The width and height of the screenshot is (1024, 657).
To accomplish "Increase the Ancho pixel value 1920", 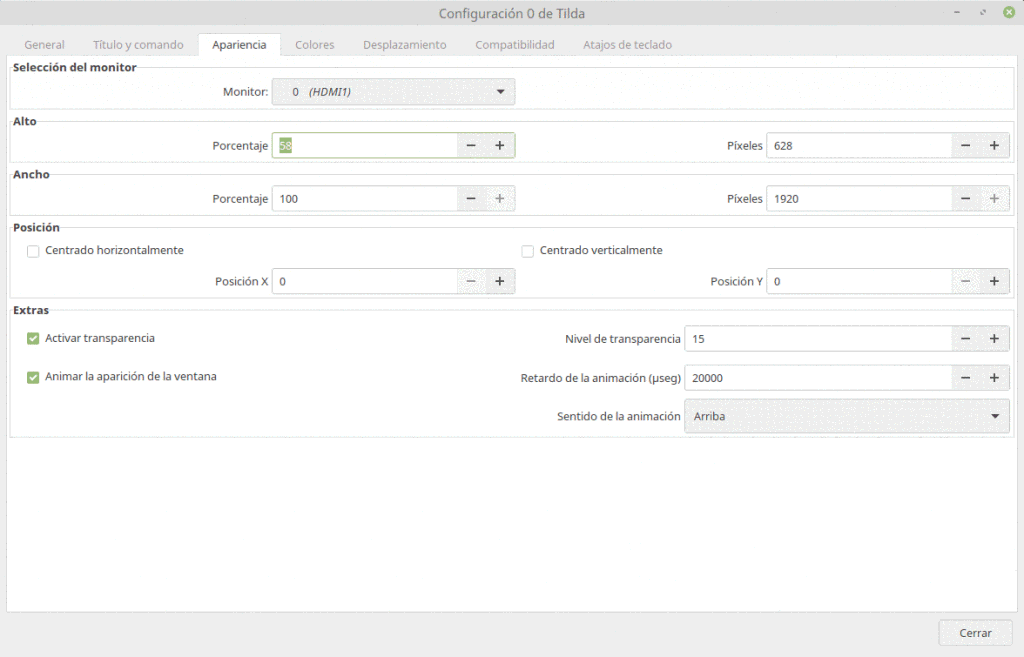I will (994, 198).
